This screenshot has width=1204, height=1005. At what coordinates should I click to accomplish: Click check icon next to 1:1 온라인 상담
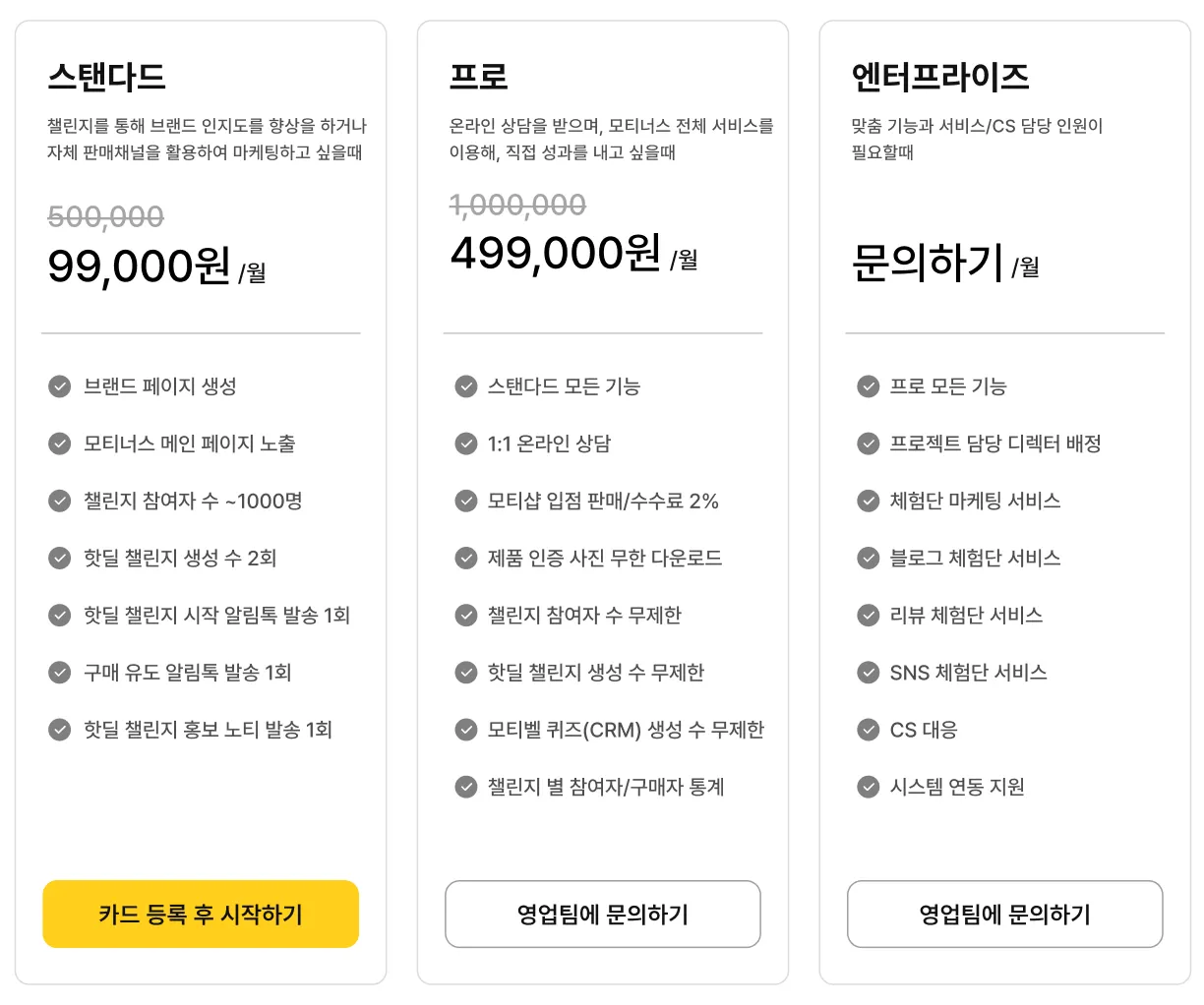(x=466, y=443)
